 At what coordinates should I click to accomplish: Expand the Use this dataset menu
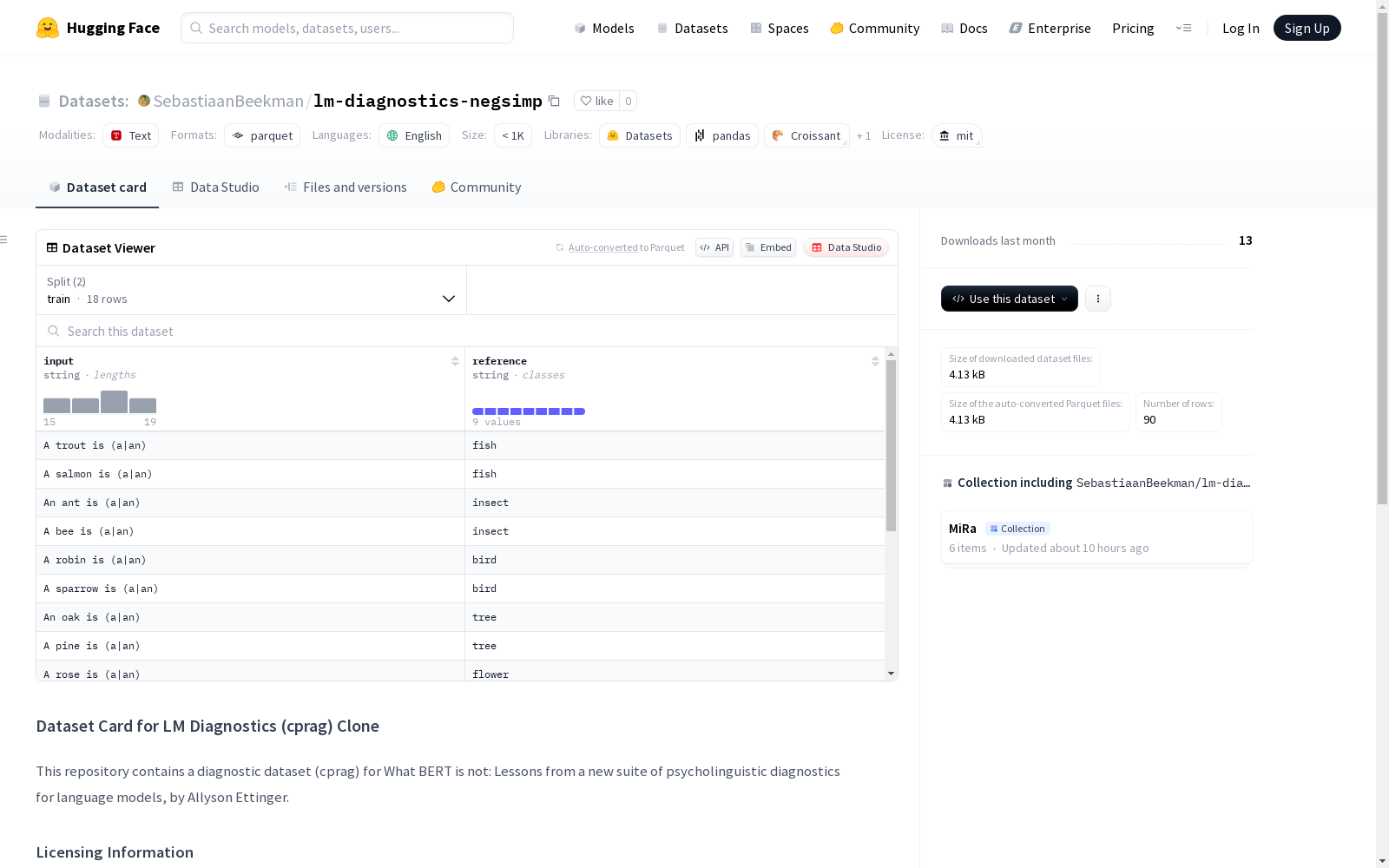pyautogui.click(x=1010, y=299)
